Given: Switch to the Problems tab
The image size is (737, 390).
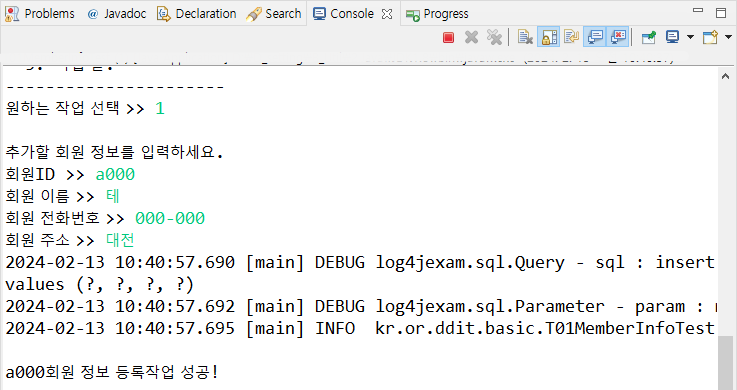Looking at the screenshot, I should (x=40, y=14).
